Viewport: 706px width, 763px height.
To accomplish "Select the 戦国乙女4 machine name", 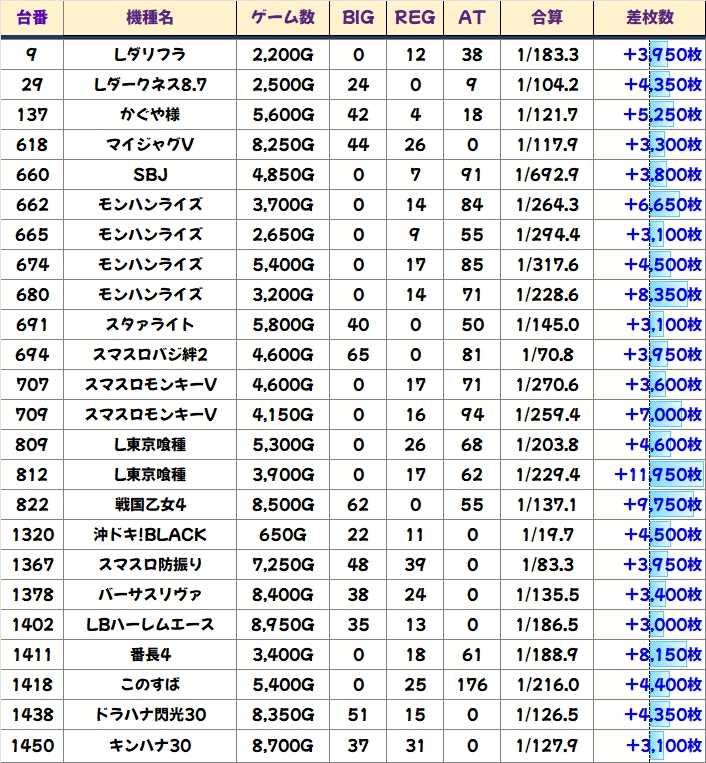I will [x=150, y=505].
